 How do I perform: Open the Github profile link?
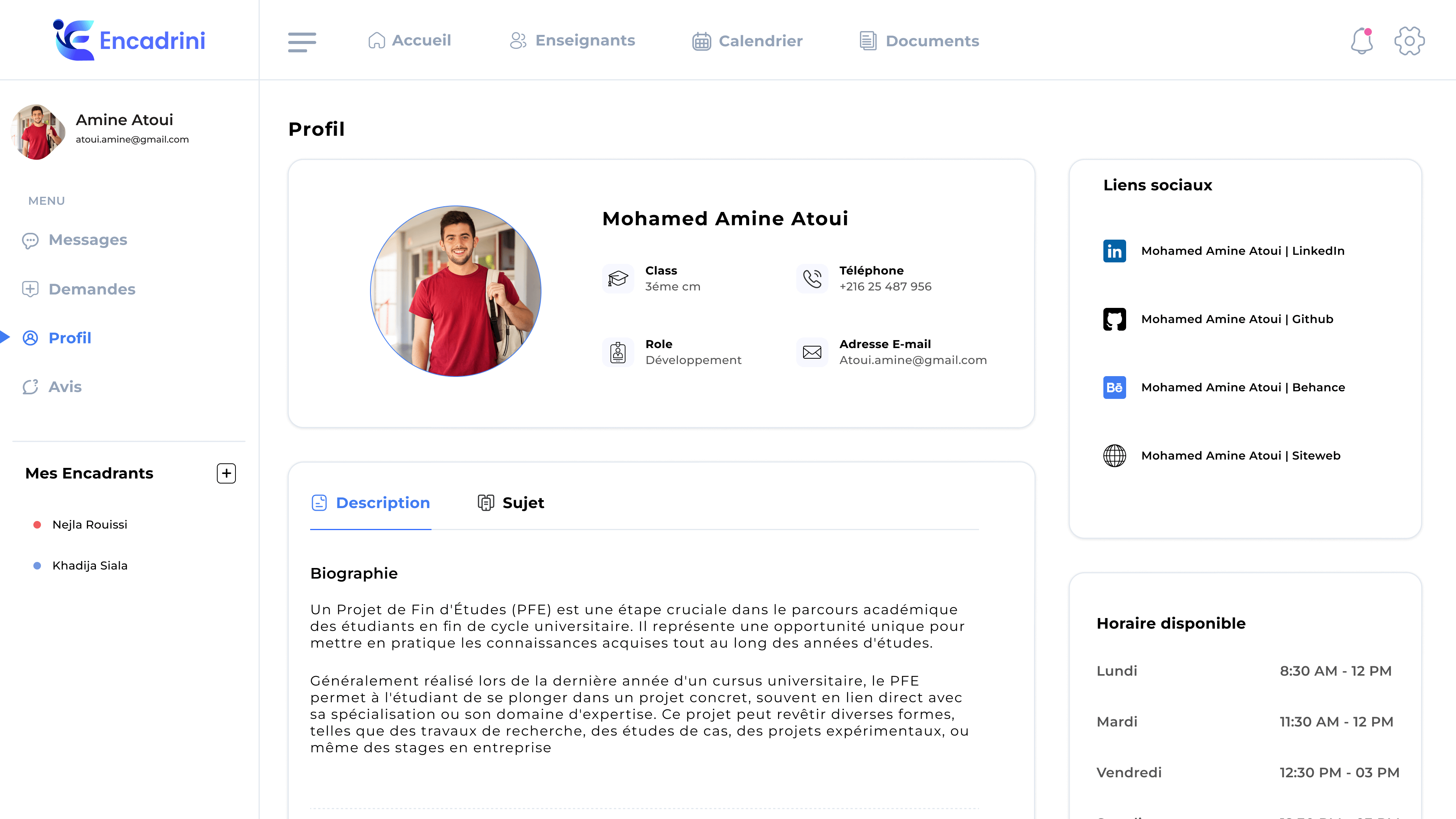1237,319
